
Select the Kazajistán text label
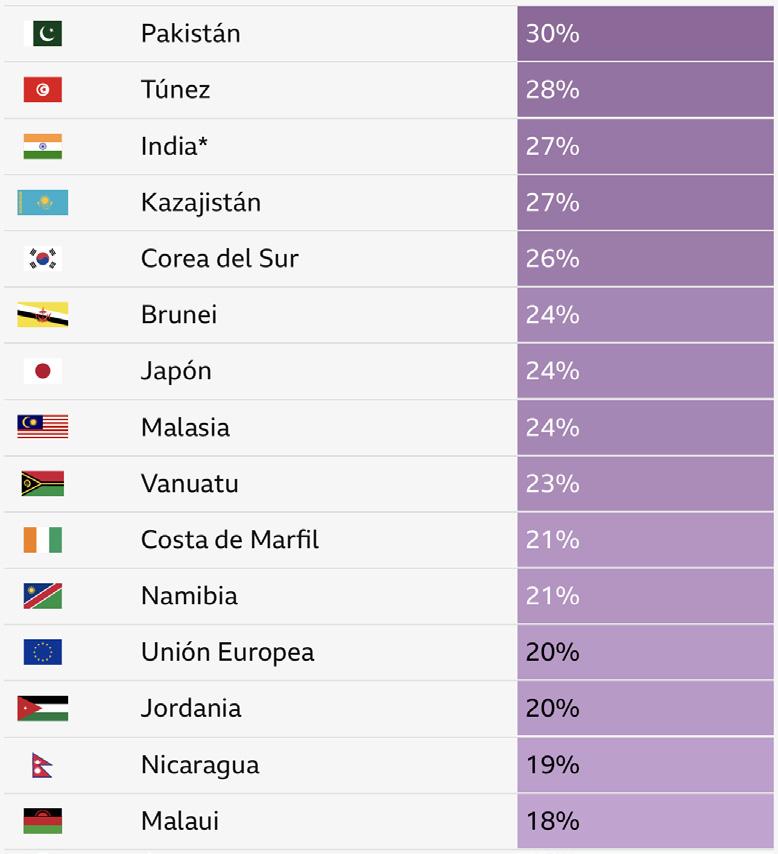pos(201,203)
